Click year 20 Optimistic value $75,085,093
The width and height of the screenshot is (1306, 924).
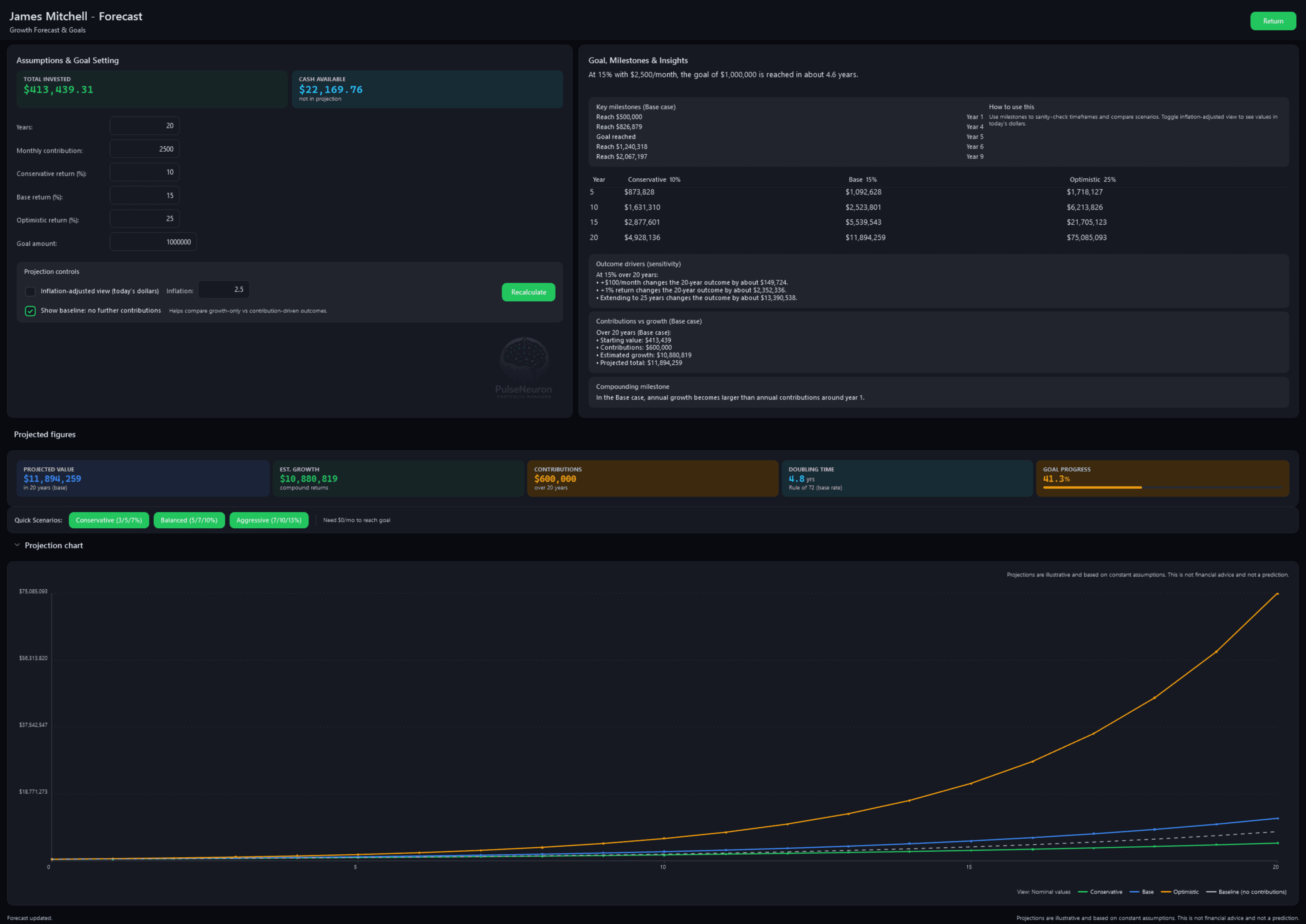[x=1086, y=238]
